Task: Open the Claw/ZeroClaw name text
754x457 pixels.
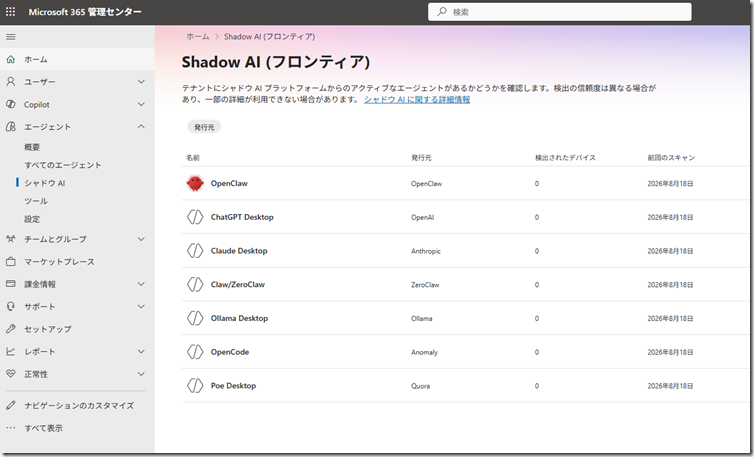Action: 238,284
